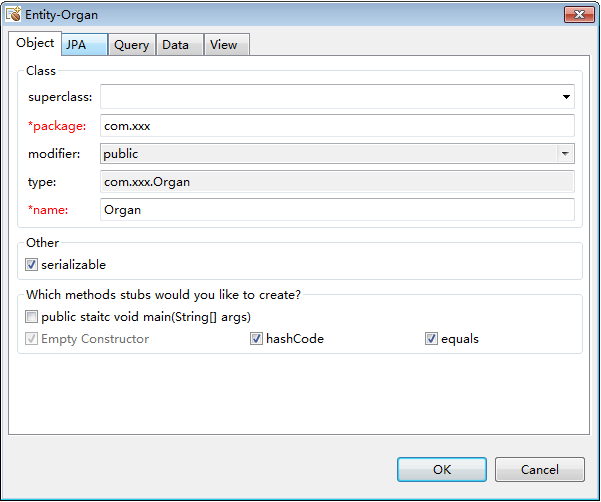Click the 'Which methods stubs' group heading
The image size is (601, 502).
click(x=163, y=295)
